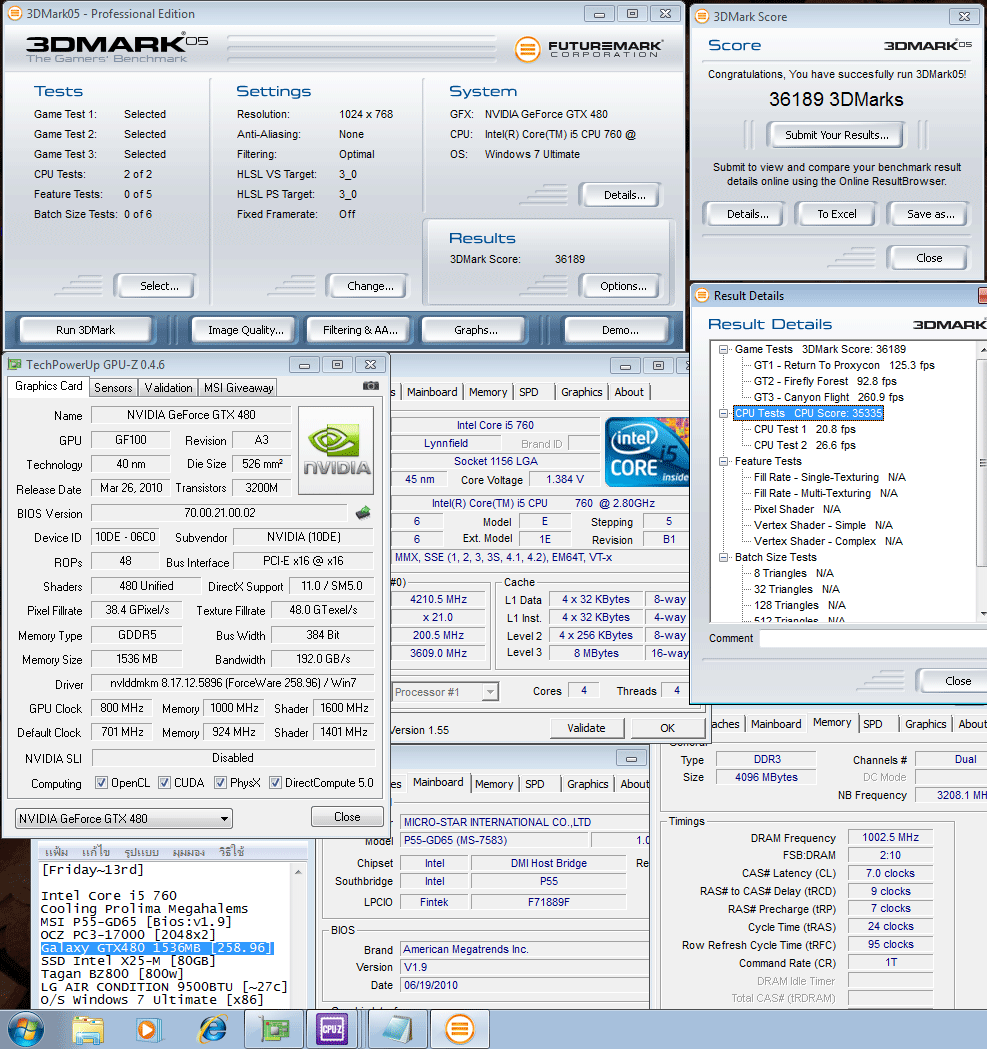Open About tab in top CPU-Z window
Viewport: 987px width, 1049px height.
point(629,392)
